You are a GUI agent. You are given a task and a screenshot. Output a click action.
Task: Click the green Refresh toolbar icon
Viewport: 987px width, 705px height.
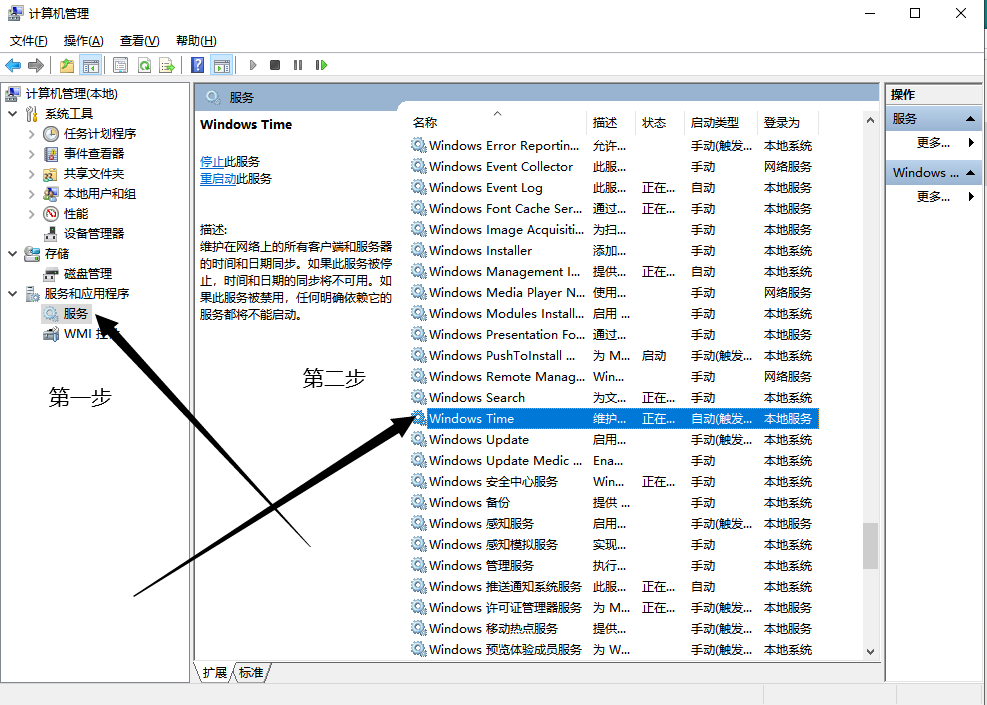(x=144, y=65)
